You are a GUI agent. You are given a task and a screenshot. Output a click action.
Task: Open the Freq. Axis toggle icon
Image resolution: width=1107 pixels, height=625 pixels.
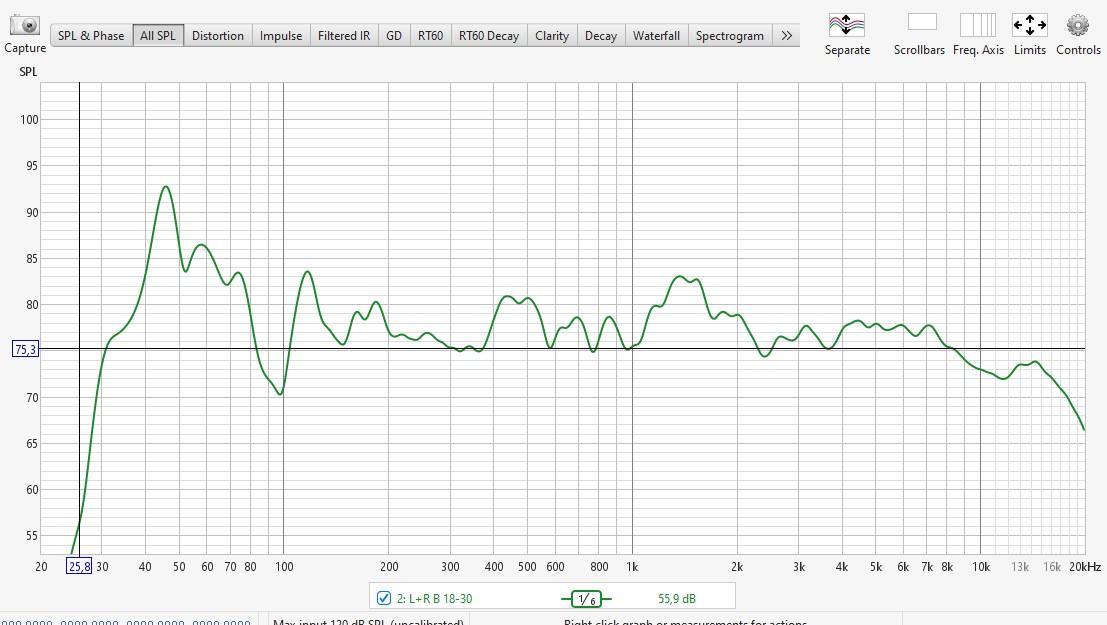tap(977, 25)
